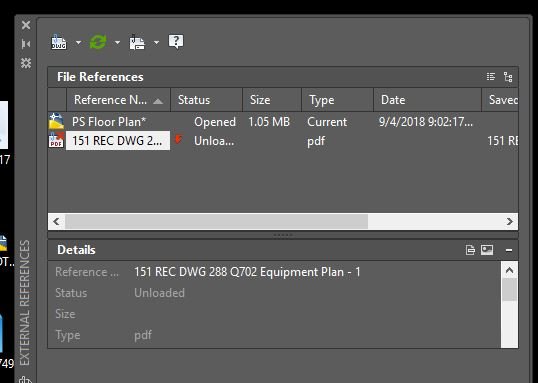The width and height of the screenshot is (538, 383).
Task: Select the 151 REC DWG 2... reference row
Action: coord(283,141)
